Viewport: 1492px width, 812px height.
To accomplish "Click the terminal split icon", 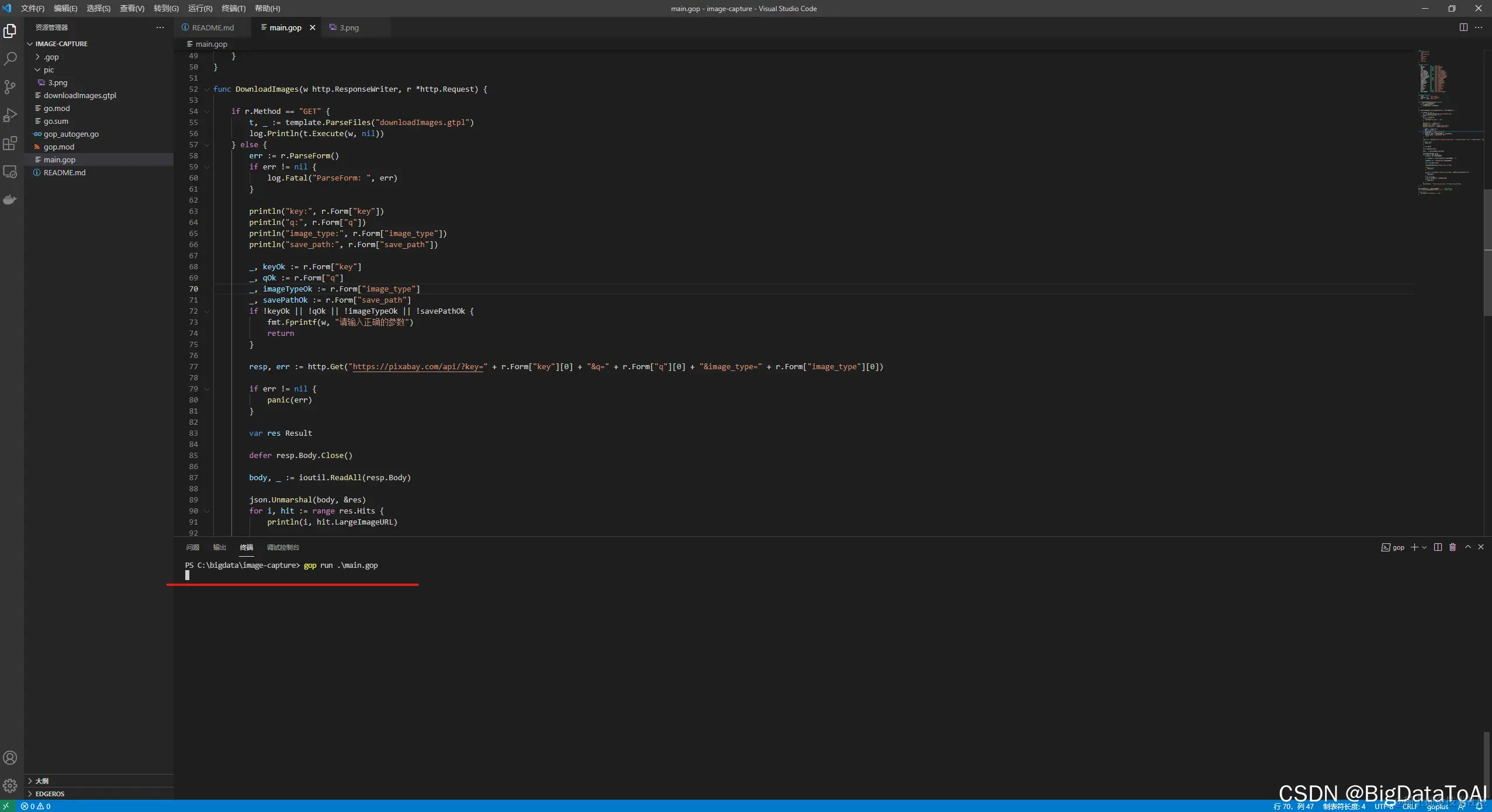I will [1438, 547].
